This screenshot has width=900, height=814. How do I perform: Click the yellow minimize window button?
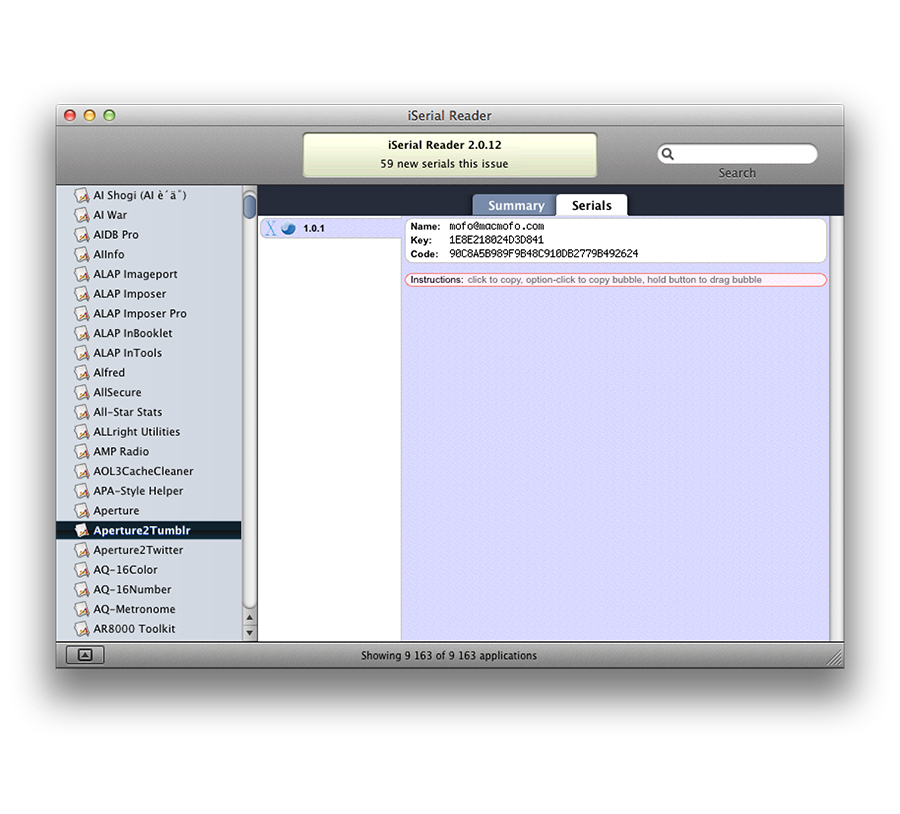90,115
